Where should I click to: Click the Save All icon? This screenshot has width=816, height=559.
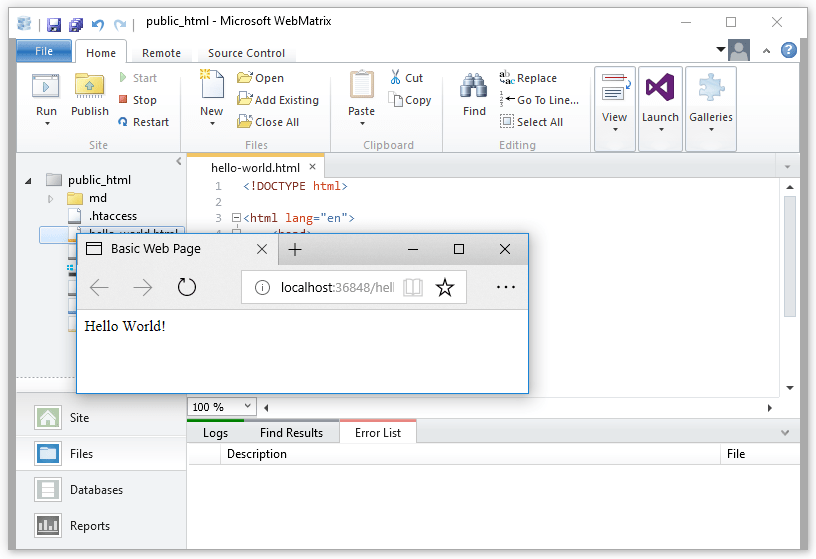76,24
